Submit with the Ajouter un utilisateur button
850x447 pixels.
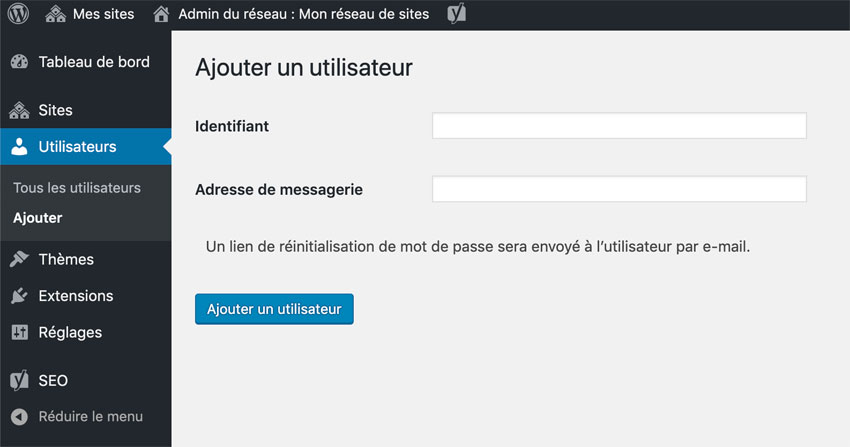click(x=274, y=309)
